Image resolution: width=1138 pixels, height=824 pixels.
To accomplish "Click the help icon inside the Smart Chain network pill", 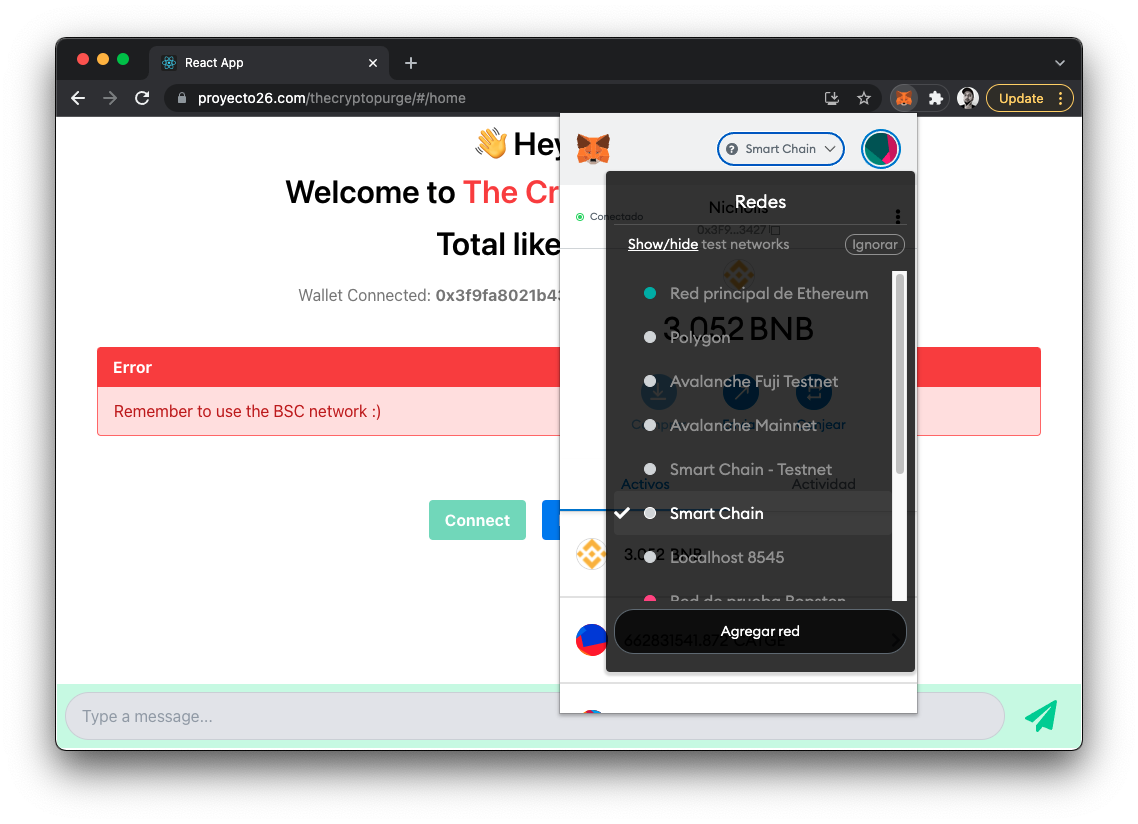I will pos(732,149).
